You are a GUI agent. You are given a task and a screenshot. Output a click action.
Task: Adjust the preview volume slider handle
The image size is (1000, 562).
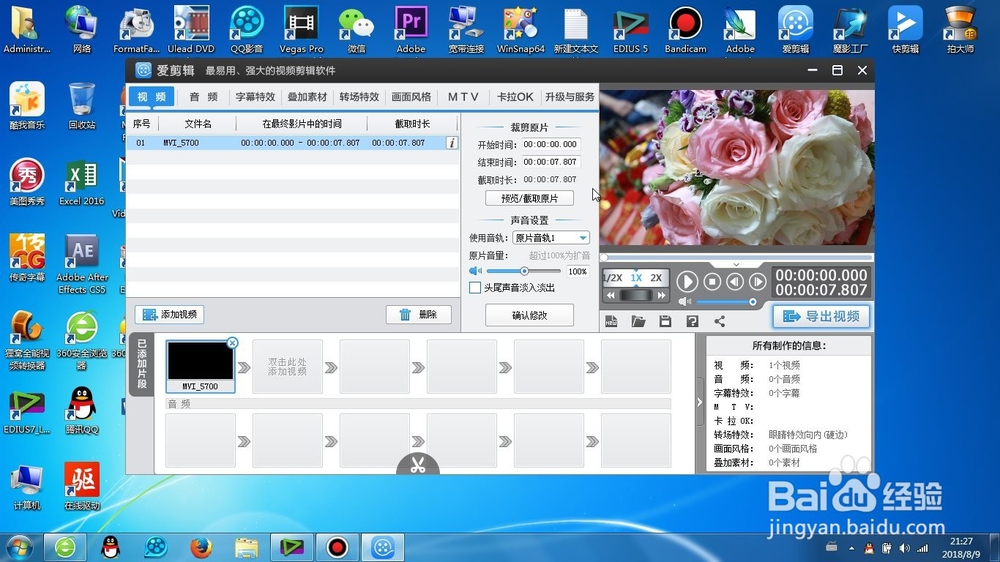pos(753,302)
